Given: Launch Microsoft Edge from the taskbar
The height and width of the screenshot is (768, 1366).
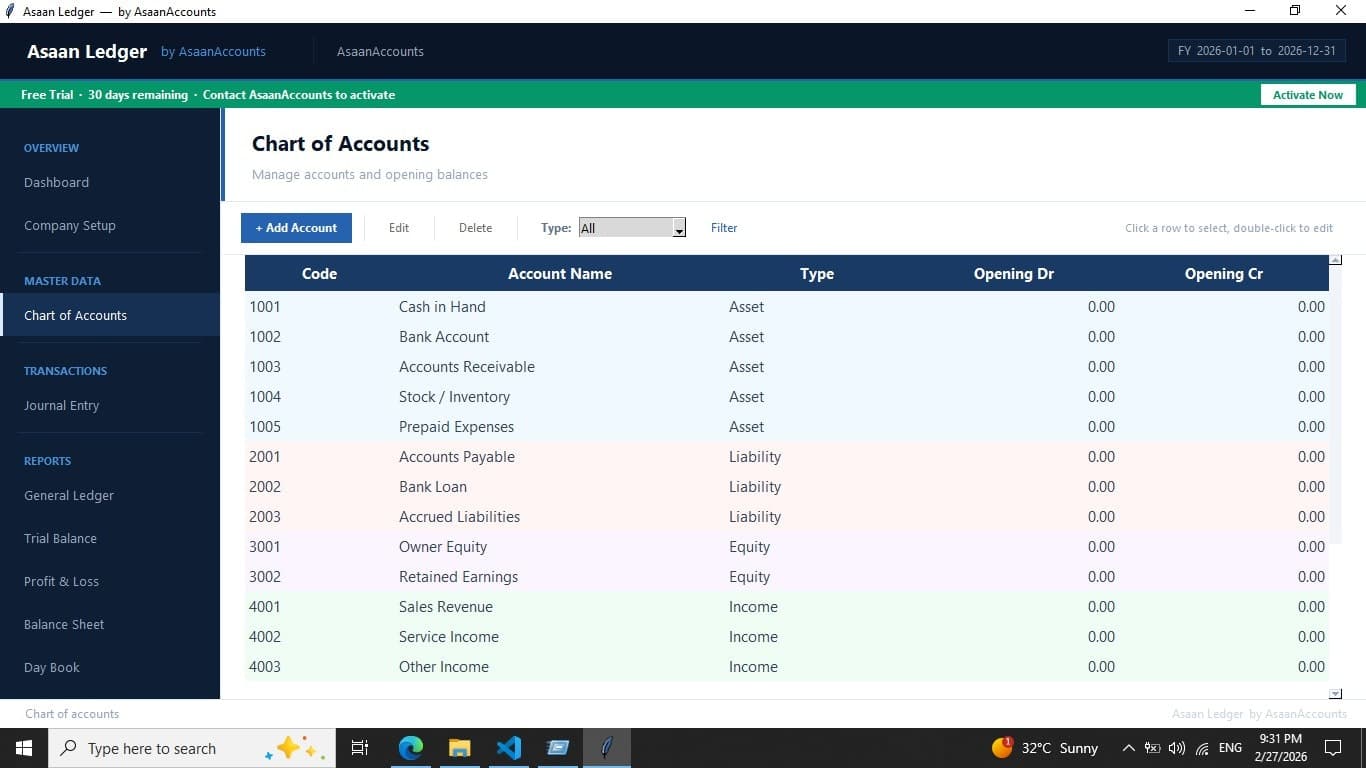Looking at the screenshot, I should tap(410, 747).
